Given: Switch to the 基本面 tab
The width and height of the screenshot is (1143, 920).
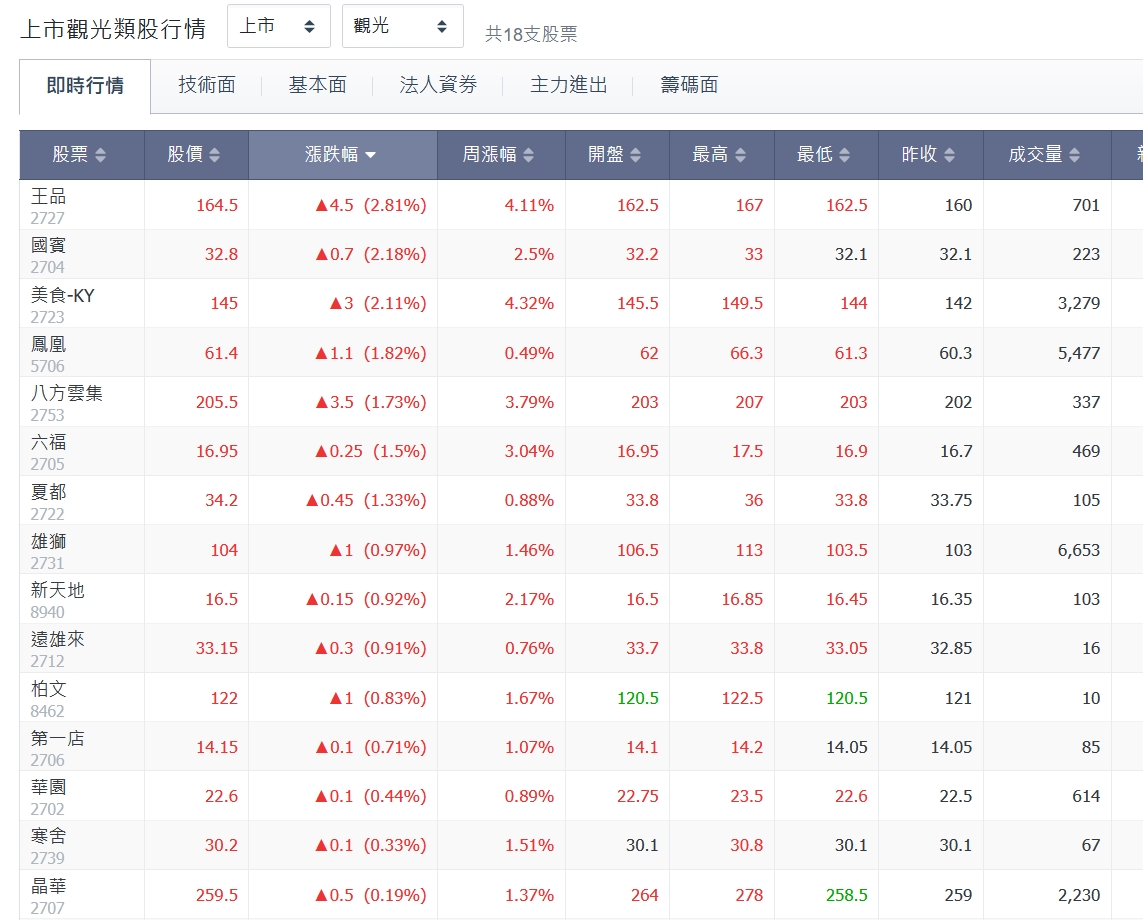Looking at the screenshot, I should coord(317,85).
